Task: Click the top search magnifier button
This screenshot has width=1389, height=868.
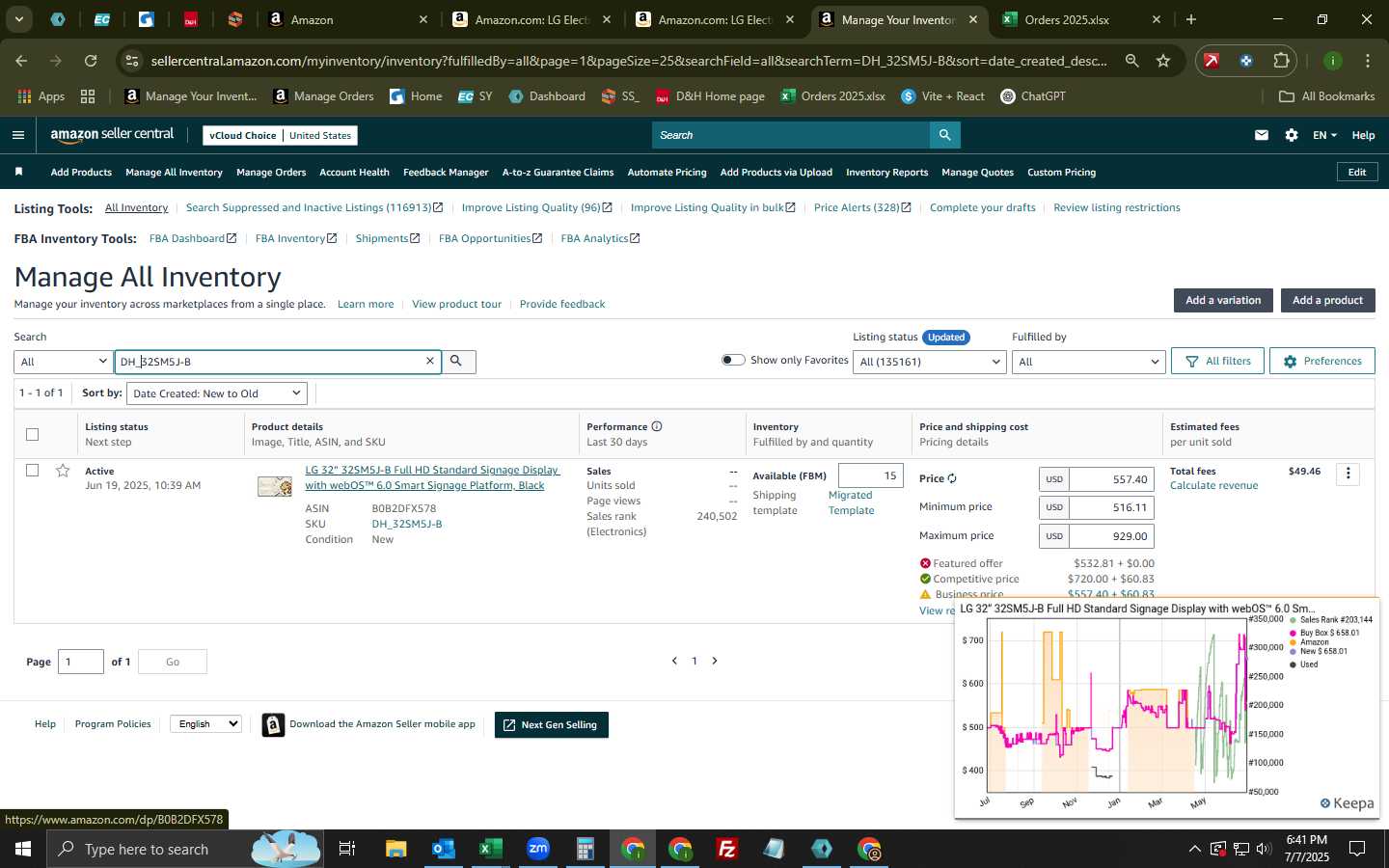Action: pos(945,135)
